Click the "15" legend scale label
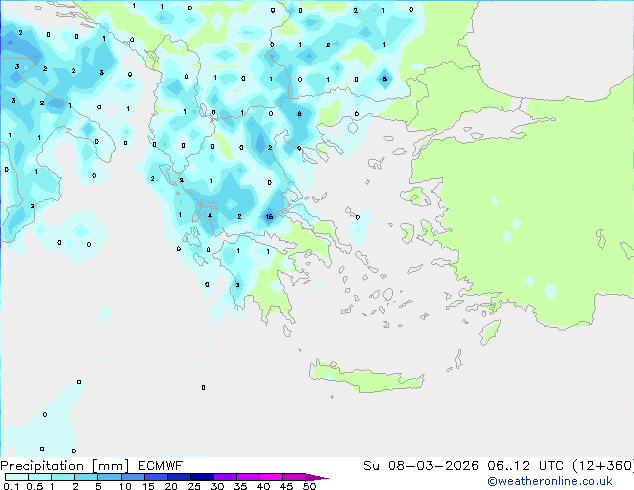The height and width of the screenshot is (490, 634). point(148,486)
